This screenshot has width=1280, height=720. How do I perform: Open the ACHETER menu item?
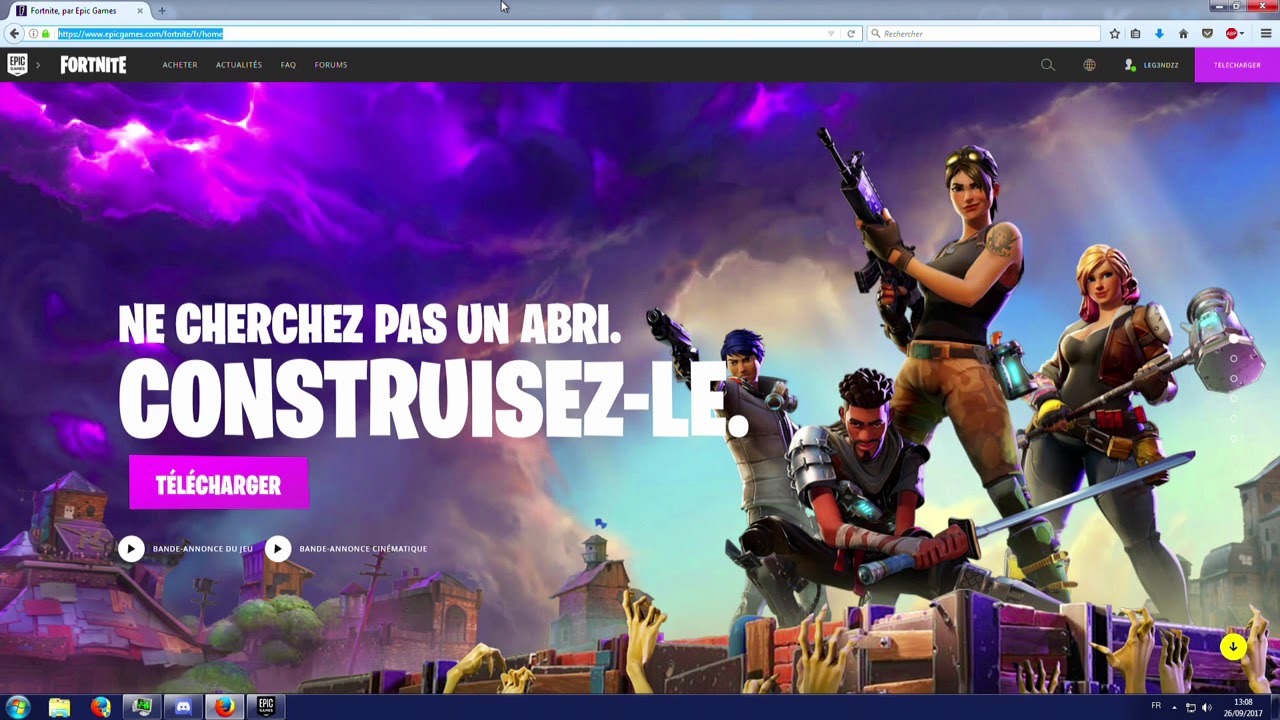point(180,65)
